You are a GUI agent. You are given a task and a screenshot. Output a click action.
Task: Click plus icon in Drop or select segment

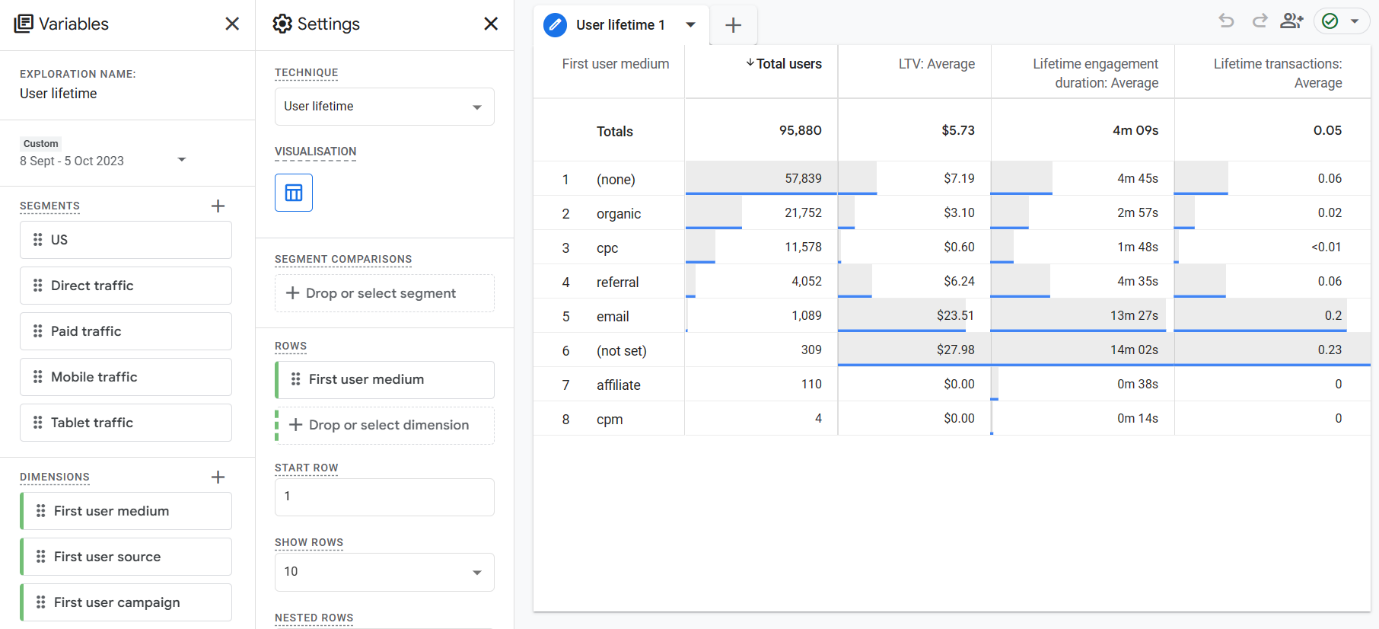pos(292,293)
